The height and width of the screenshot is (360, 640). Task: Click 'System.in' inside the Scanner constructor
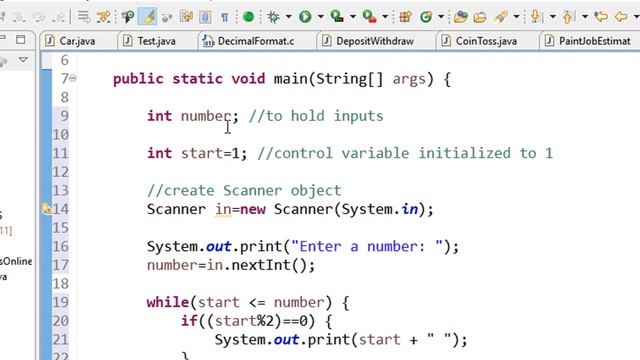pyautogui.click(x=380, y=209)
